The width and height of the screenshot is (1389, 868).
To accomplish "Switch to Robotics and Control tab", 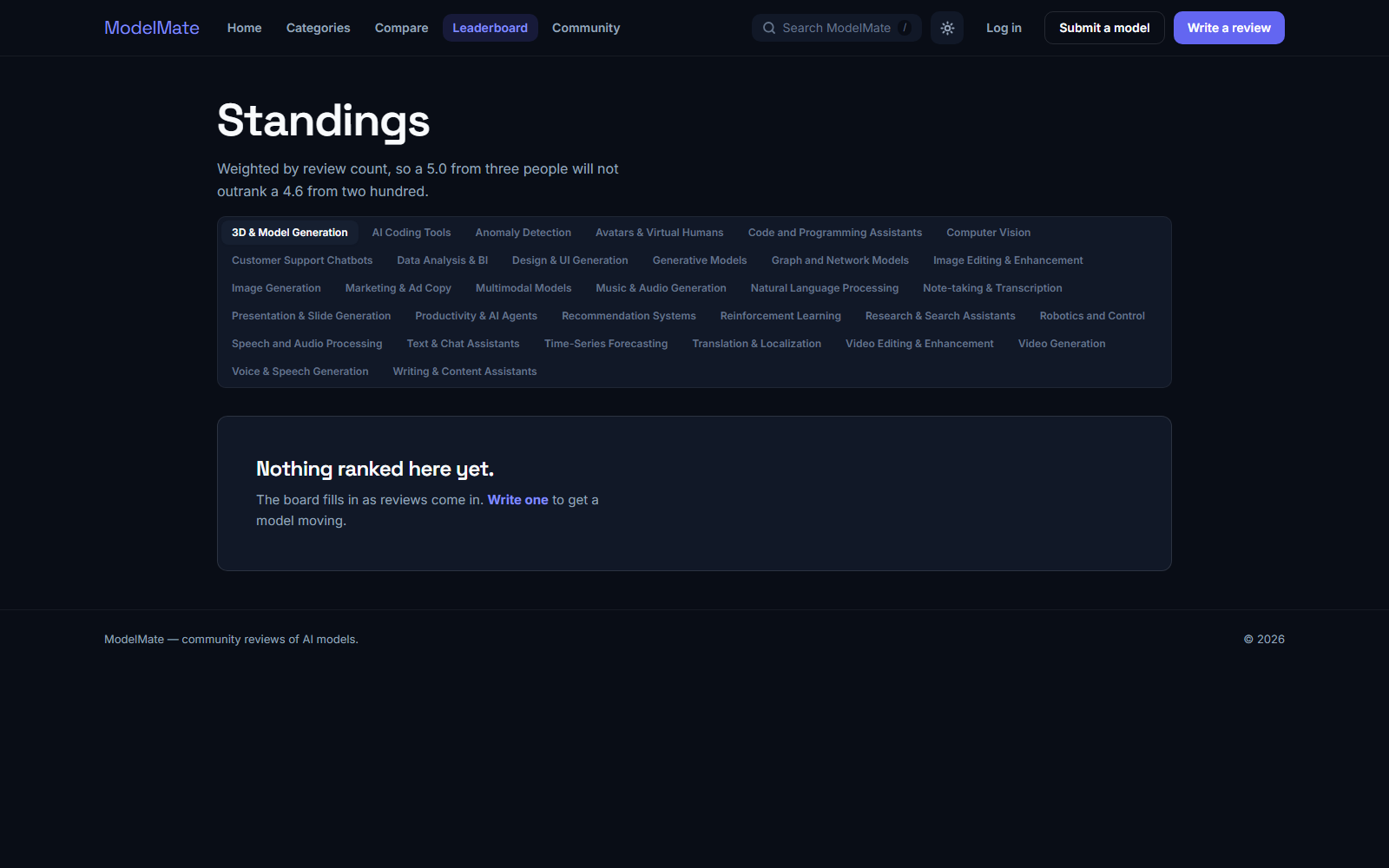I will pos(1092,316).
